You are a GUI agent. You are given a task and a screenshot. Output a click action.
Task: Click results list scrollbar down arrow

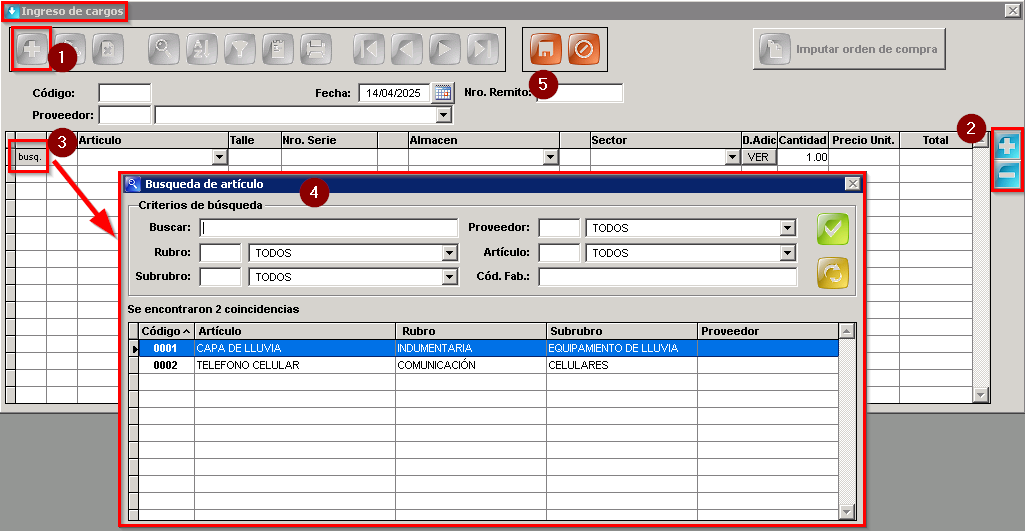pos(847,511)
